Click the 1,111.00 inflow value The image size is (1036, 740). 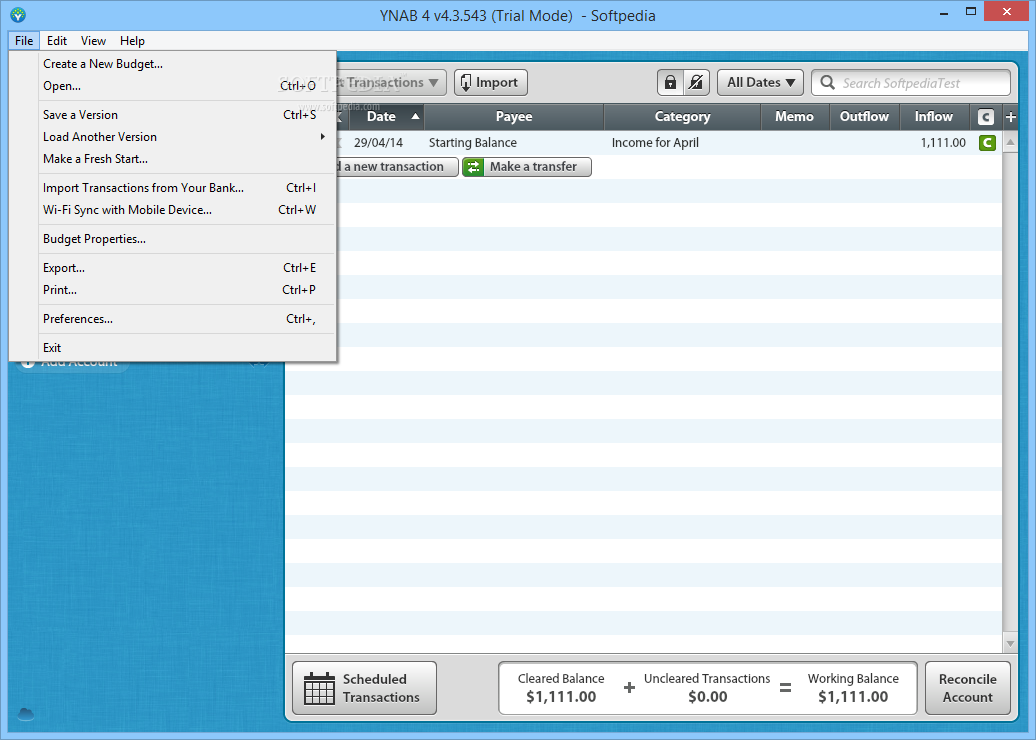[x=943, y=143]
